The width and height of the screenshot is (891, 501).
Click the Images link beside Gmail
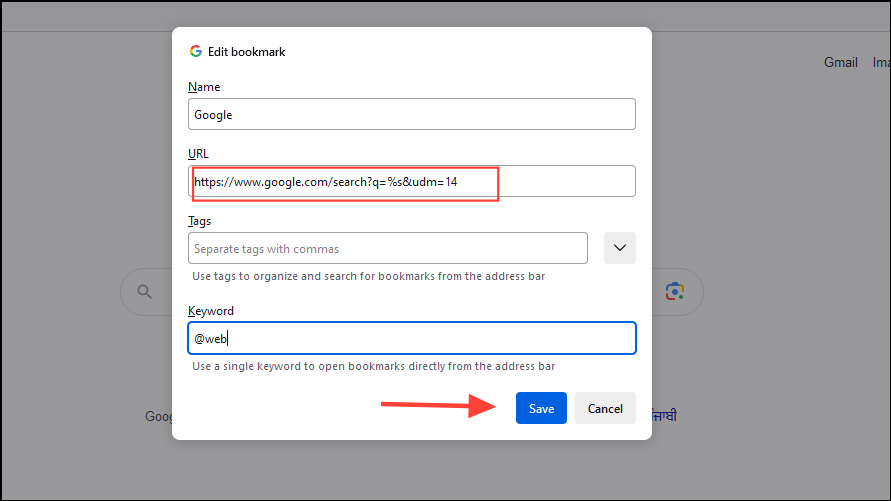[881, 62]
